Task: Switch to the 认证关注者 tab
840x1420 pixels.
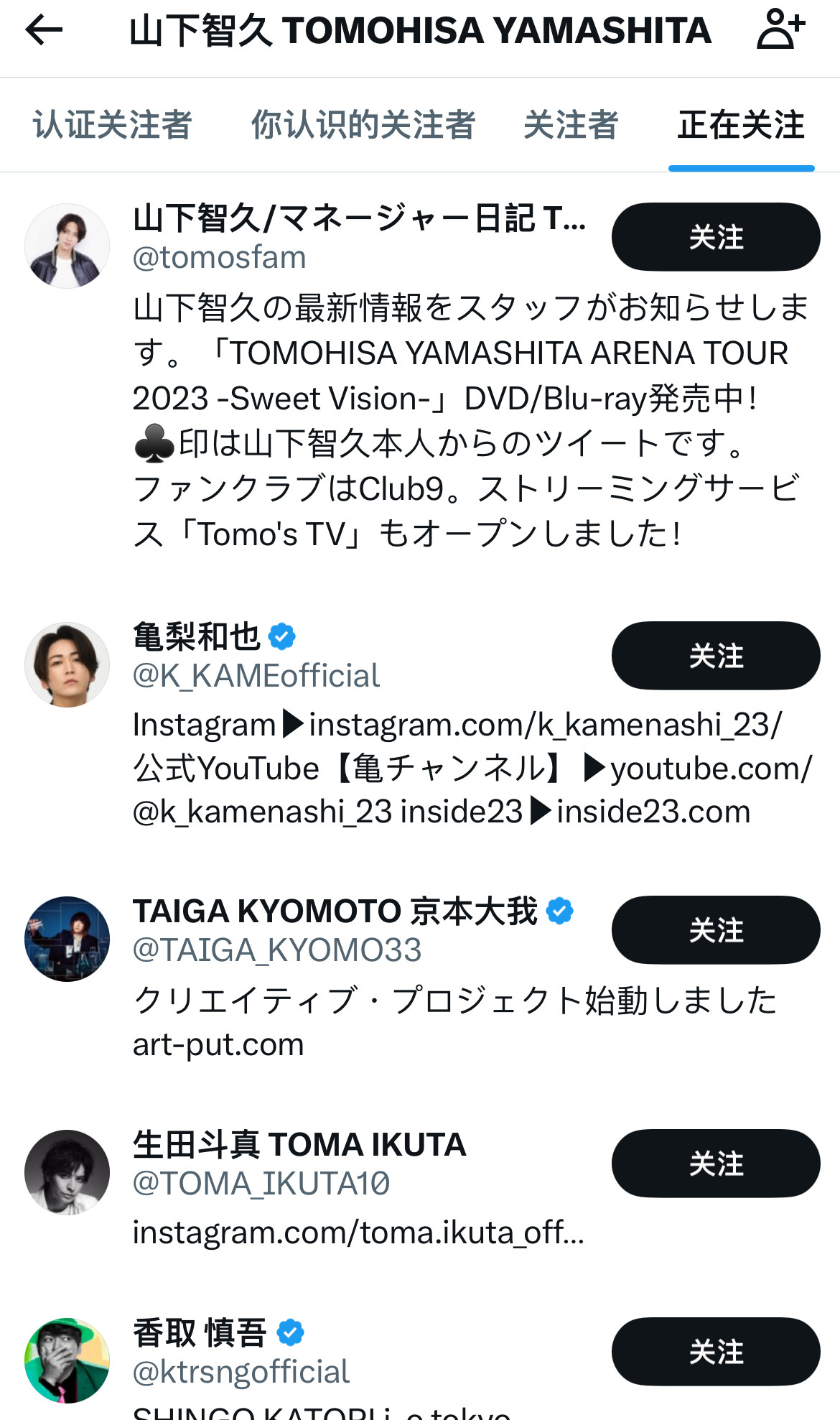Action: [113, 125]
